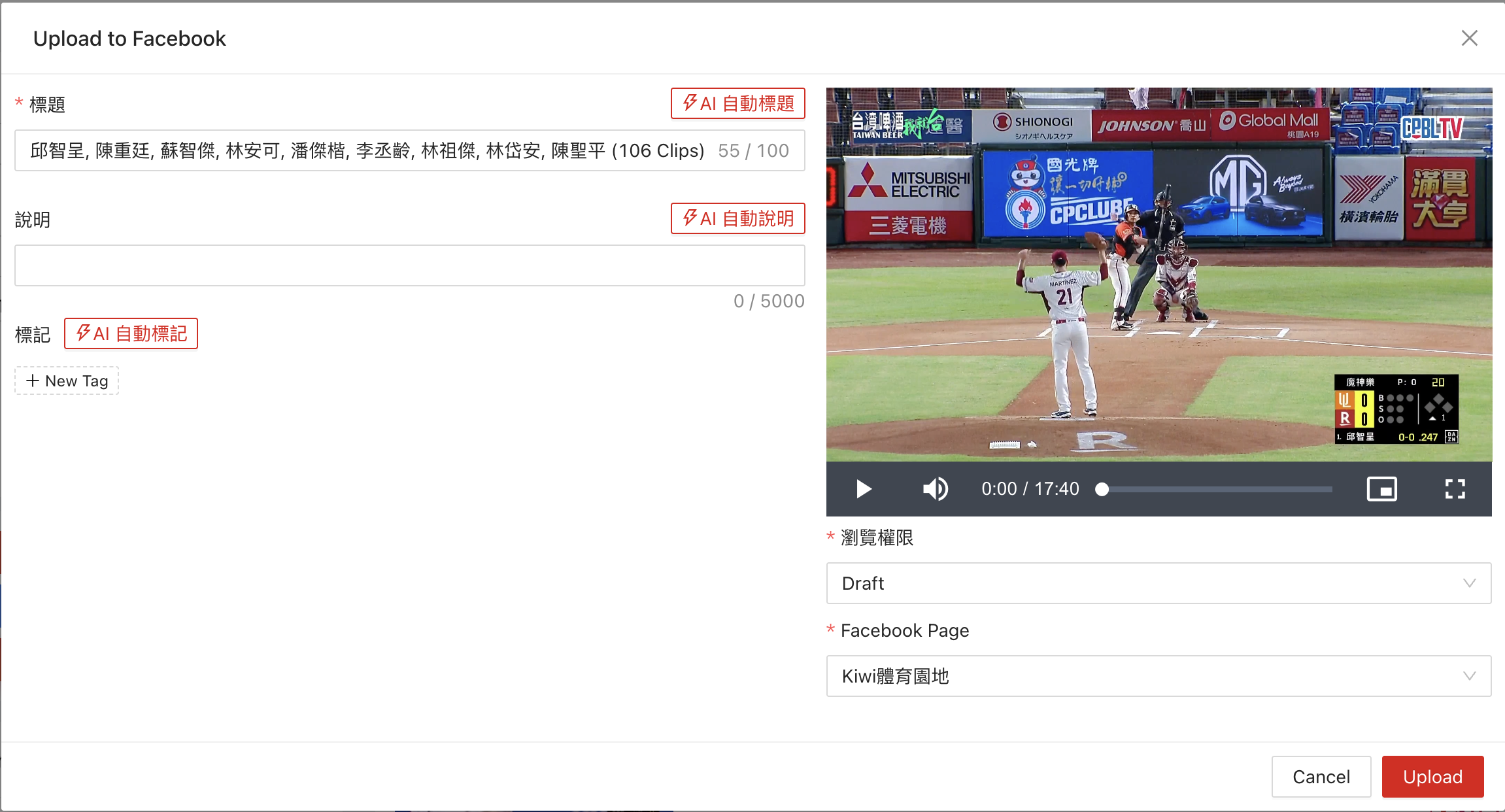The width and height of the screenshot is (1505, 812).
Task: Click the 0 / 5000 description counter
Action: click(x=769, y=301)
